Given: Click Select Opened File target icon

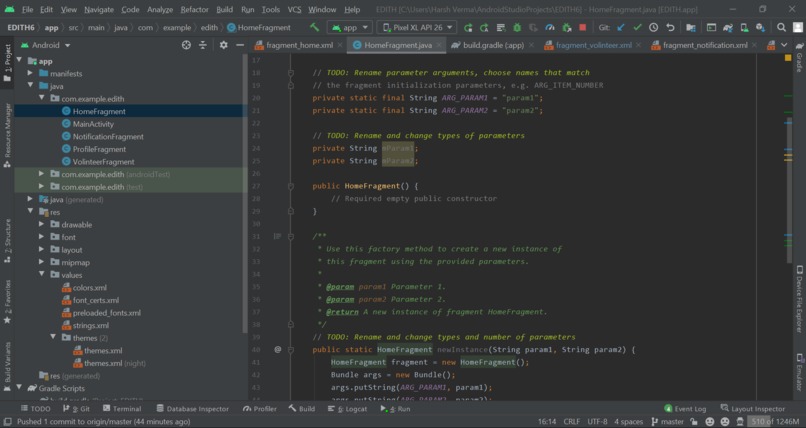Looking at the screenshot, I should (x=187, y=45).
